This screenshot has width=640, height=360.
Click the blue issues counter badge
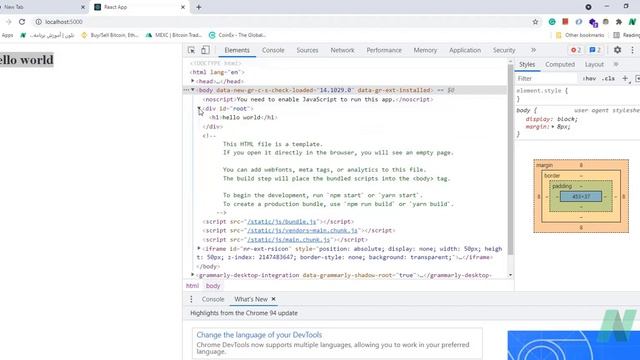click(x=595, y=50)
